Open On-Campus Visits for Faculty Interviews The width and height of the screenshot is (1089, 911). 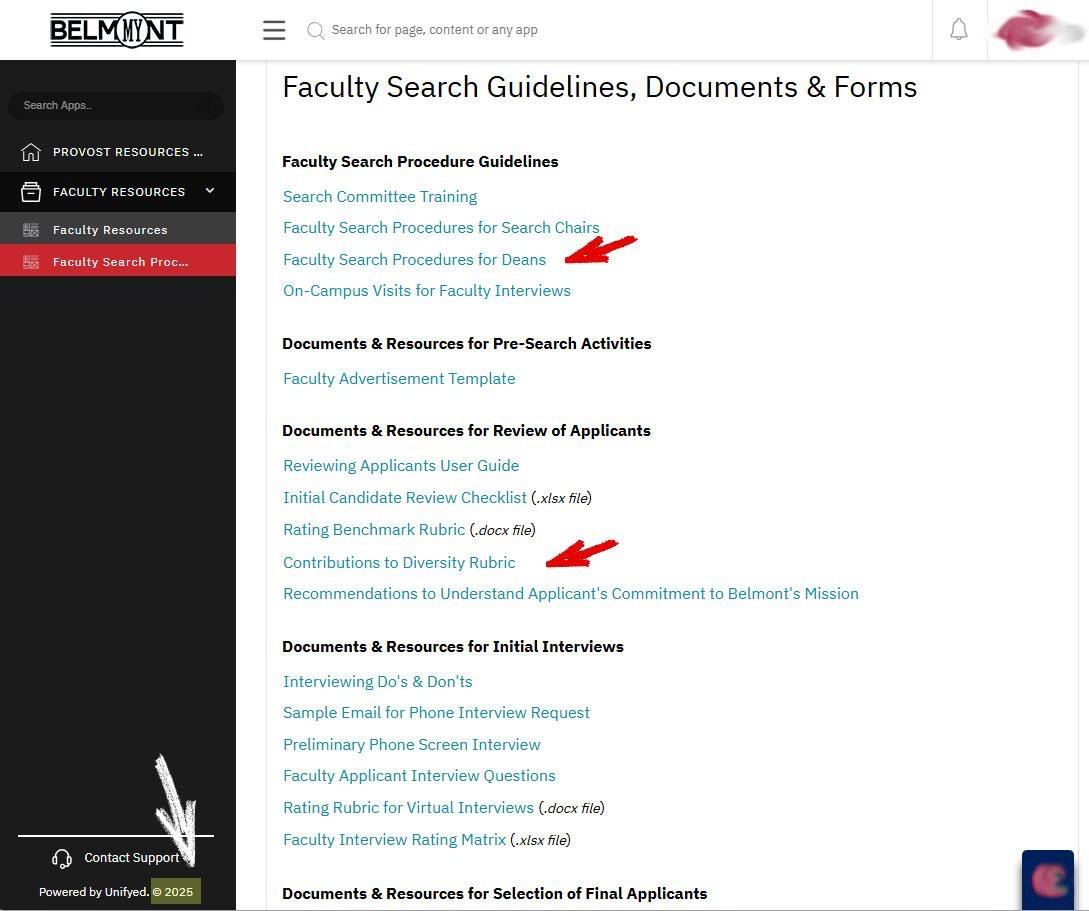(x=426, y=291)
